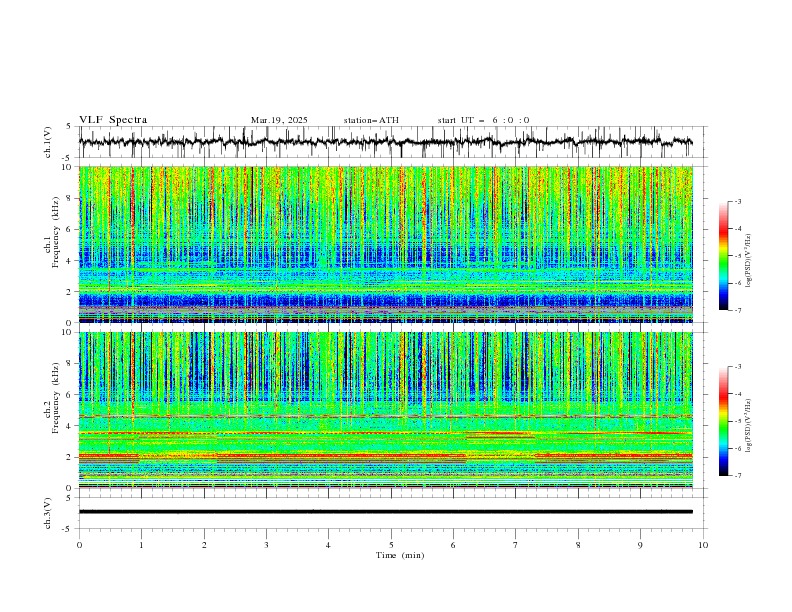Click the "-7" tick on ch.2 colorbar
The height and width of the screenshot is (612, 792).
tap(737, 476)
